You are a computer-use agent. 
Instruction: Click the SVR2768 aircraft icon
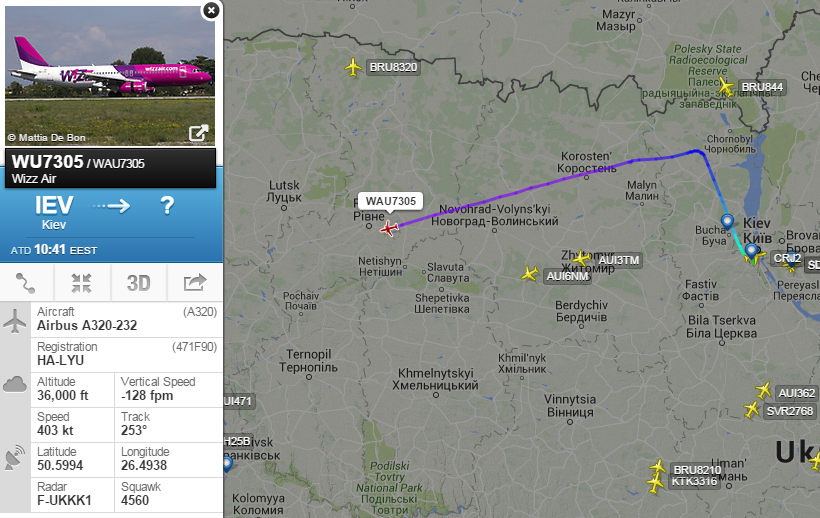[x=751, y=409]
